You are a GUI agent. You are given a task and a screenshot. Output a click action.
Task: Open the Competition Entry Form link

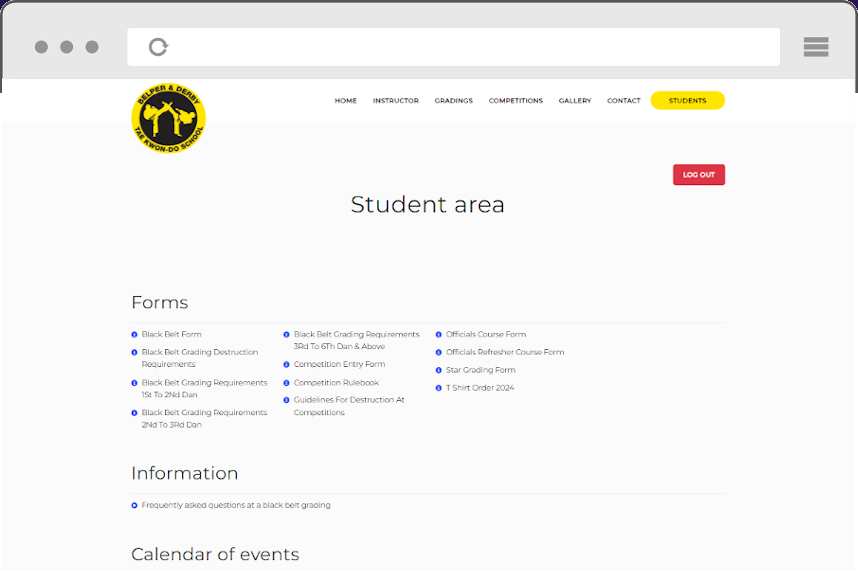click(x=339, y=365)
